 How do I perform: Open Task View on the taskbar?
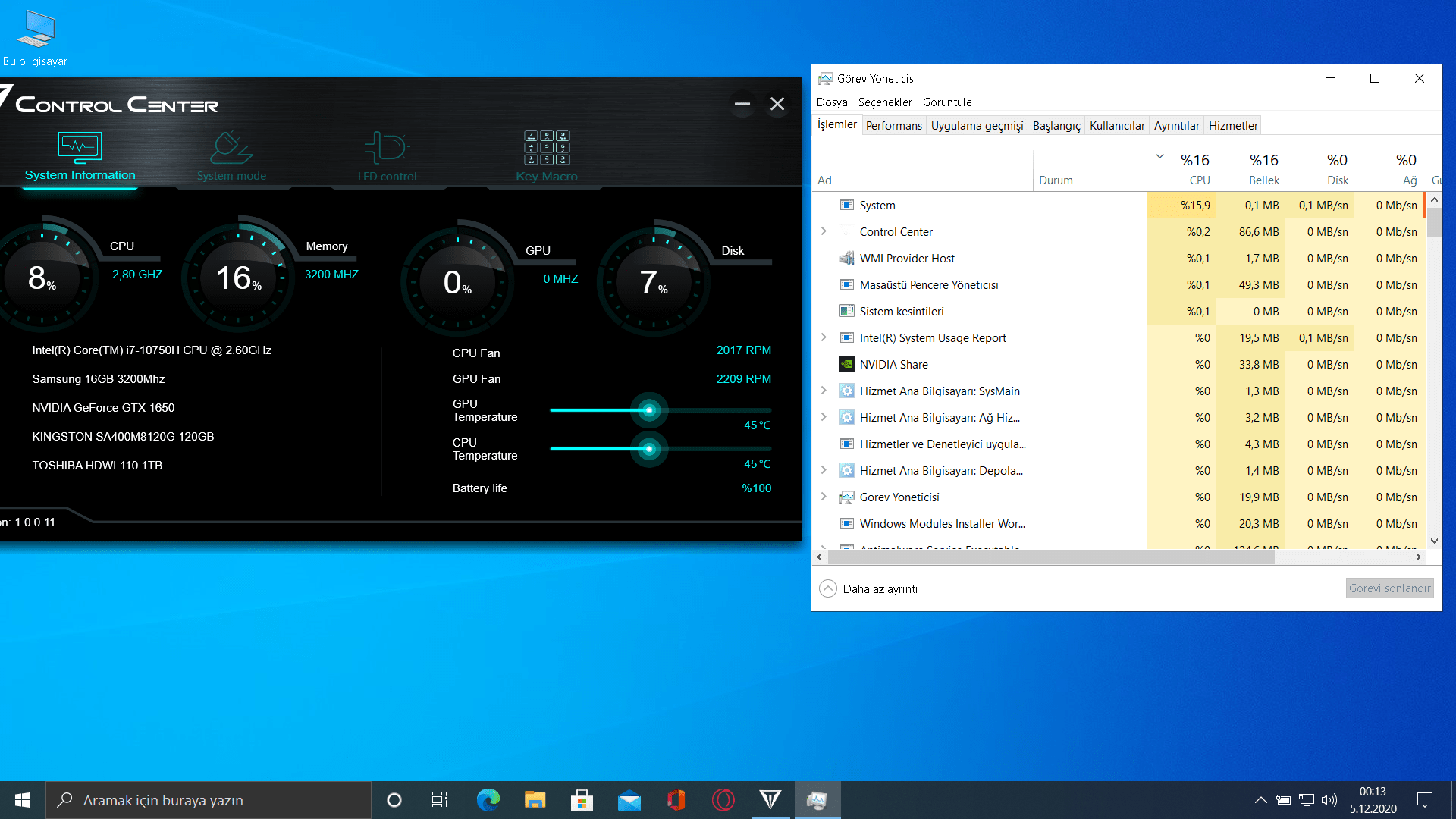pyautogui.click(x=440, y=800)
